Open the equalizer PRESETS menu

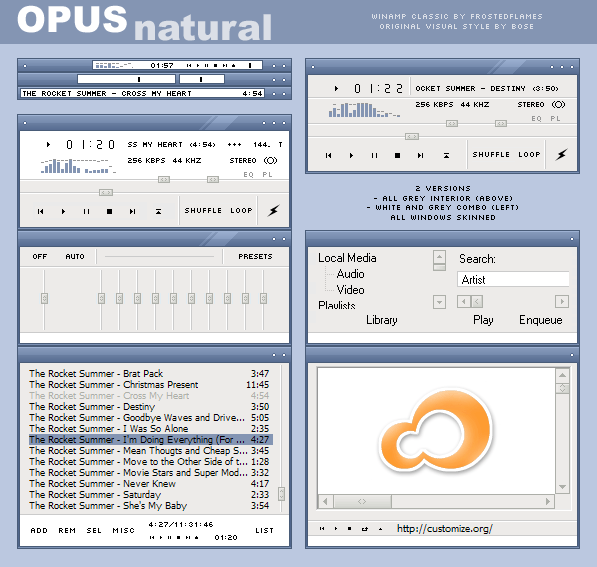[x=255, y=257]
